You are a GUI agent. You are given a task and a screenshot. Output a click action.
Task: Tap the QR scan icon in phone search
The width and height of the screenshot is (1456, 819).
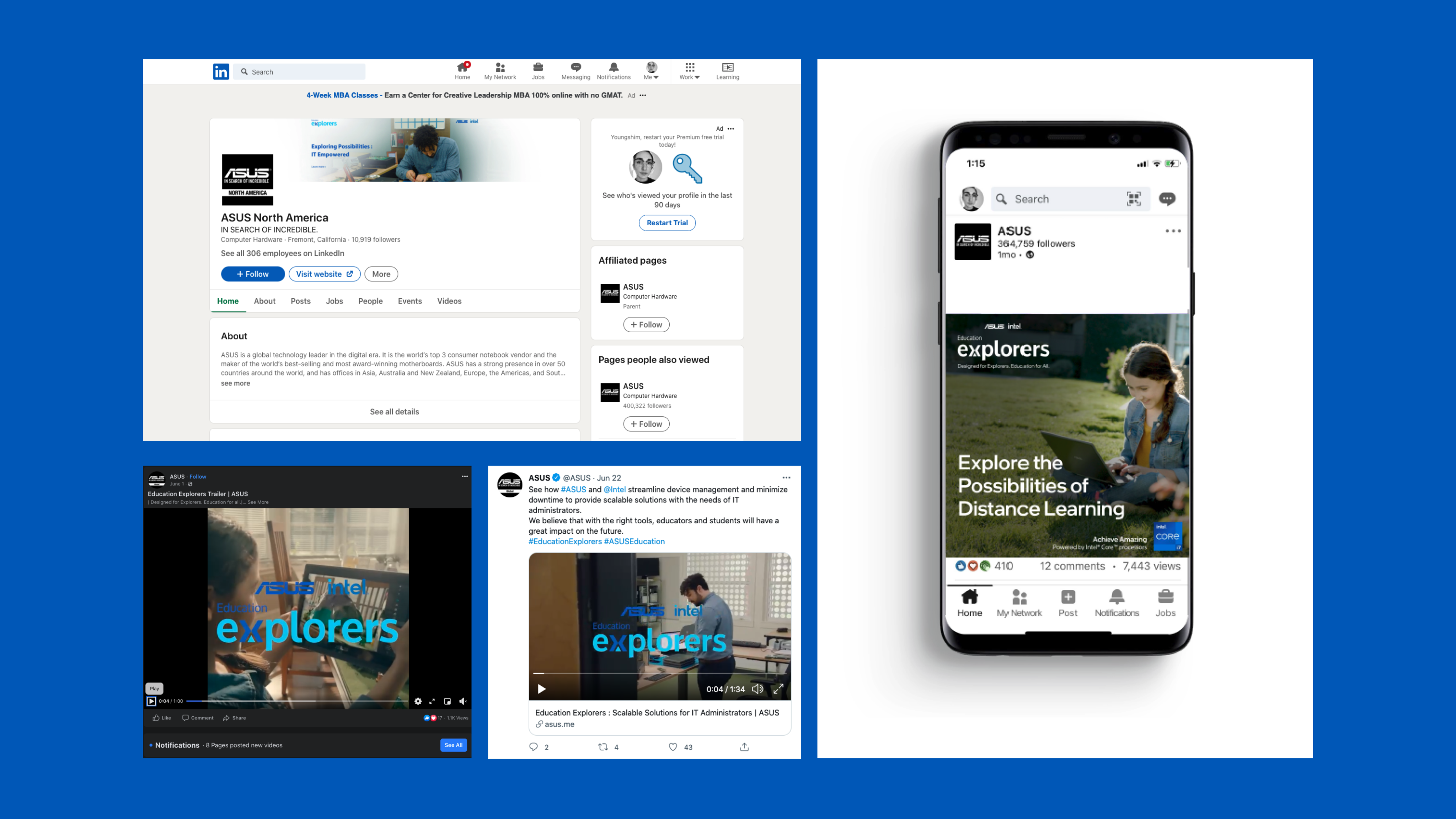click(x=1133, y=199)
